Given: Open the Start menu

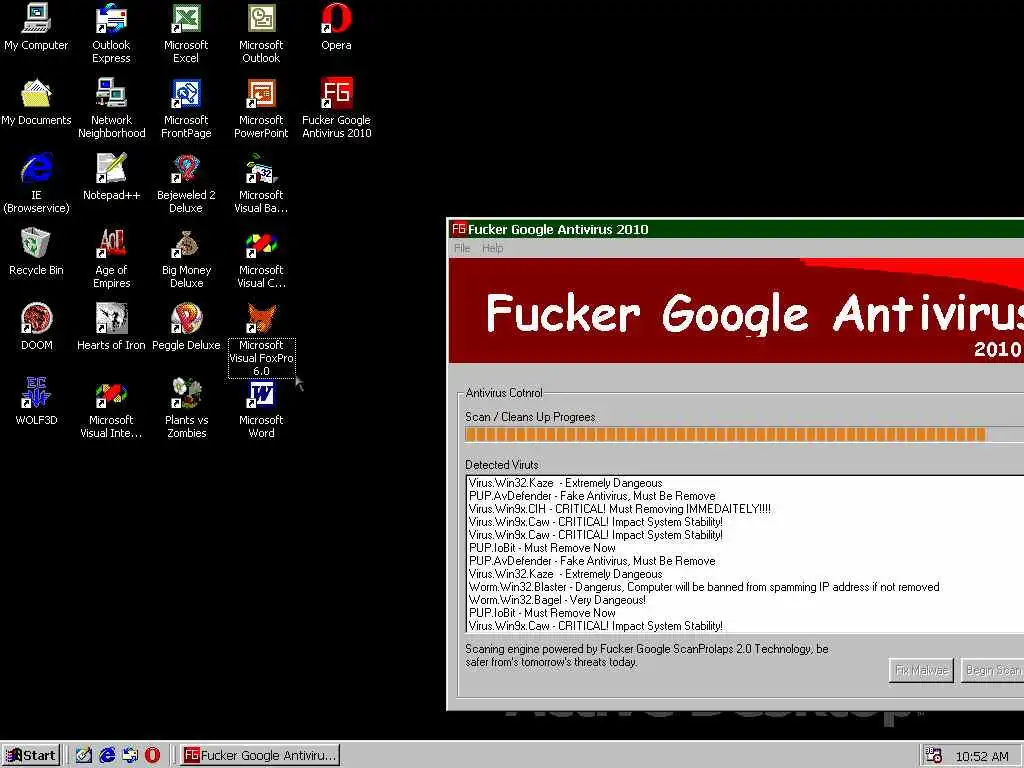Looking at the screenshot, I should tap(31, 756).
